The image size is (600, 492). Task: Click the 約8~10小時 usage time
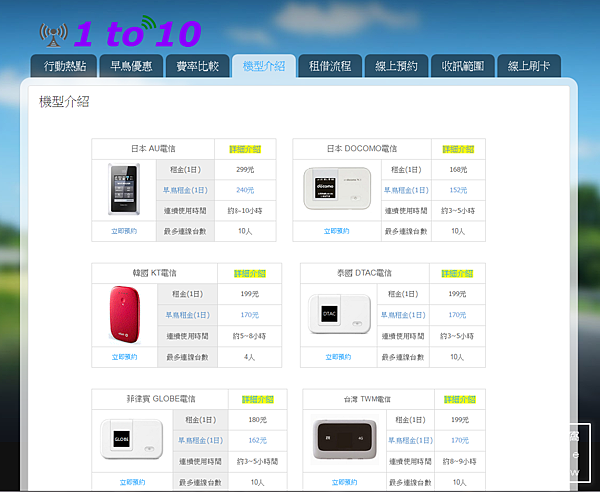(245, 210)
